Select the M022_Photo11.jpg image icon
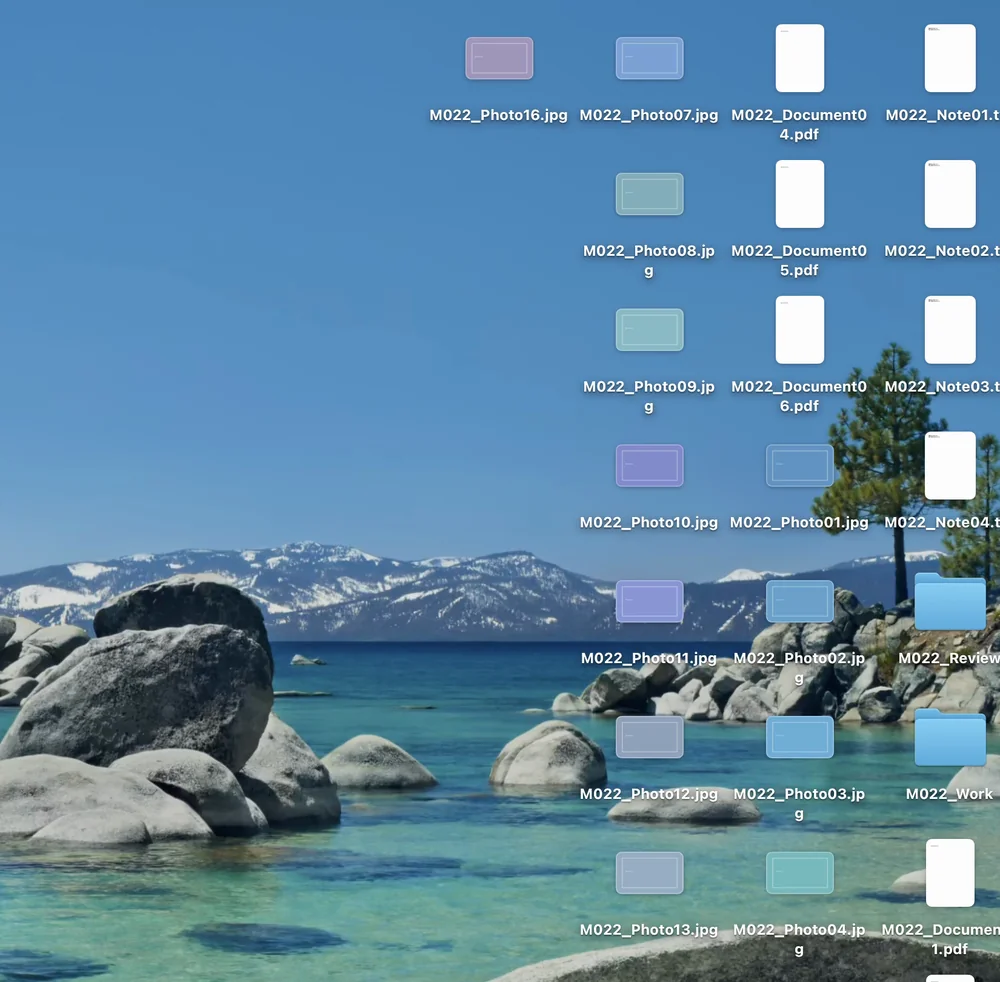Screen dimensions: 1000x982 coord(649,601)
